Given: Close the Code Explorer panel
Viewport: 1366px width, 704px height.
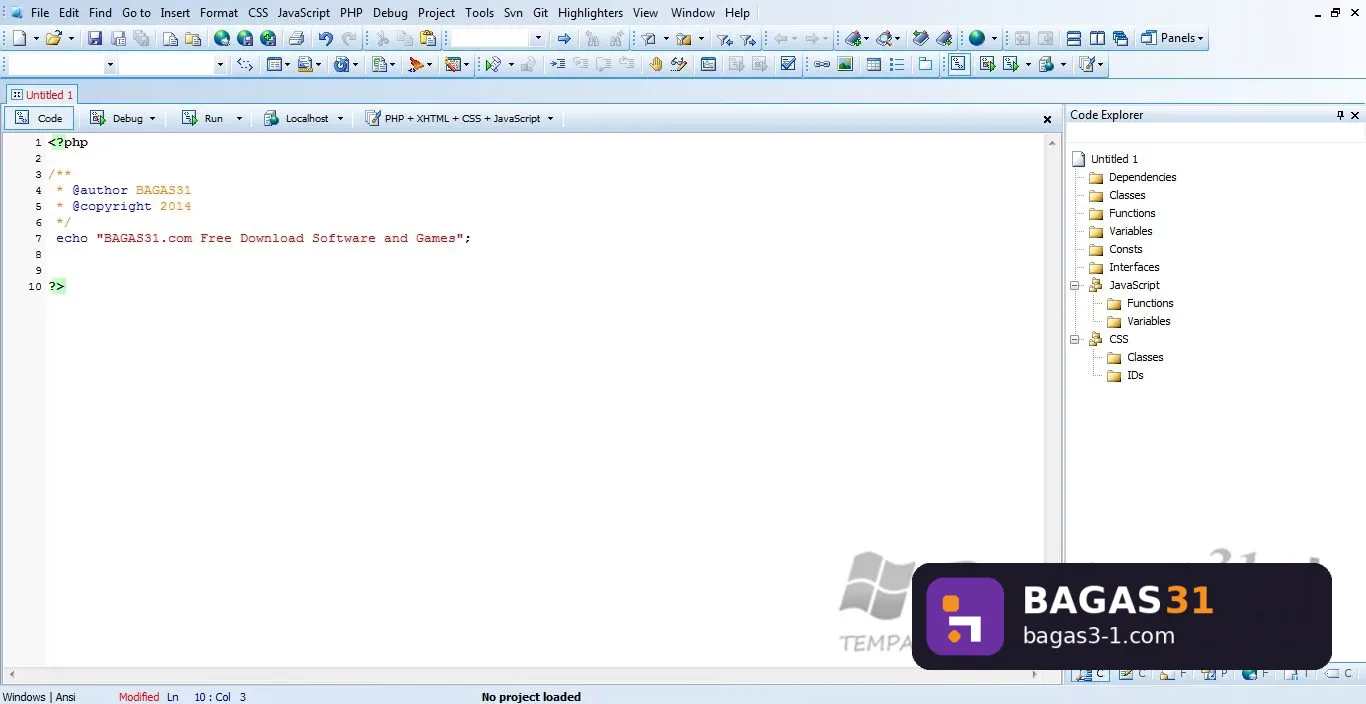Looking at the screenshot, I should pyautogui.click(x=1356, y=115).
